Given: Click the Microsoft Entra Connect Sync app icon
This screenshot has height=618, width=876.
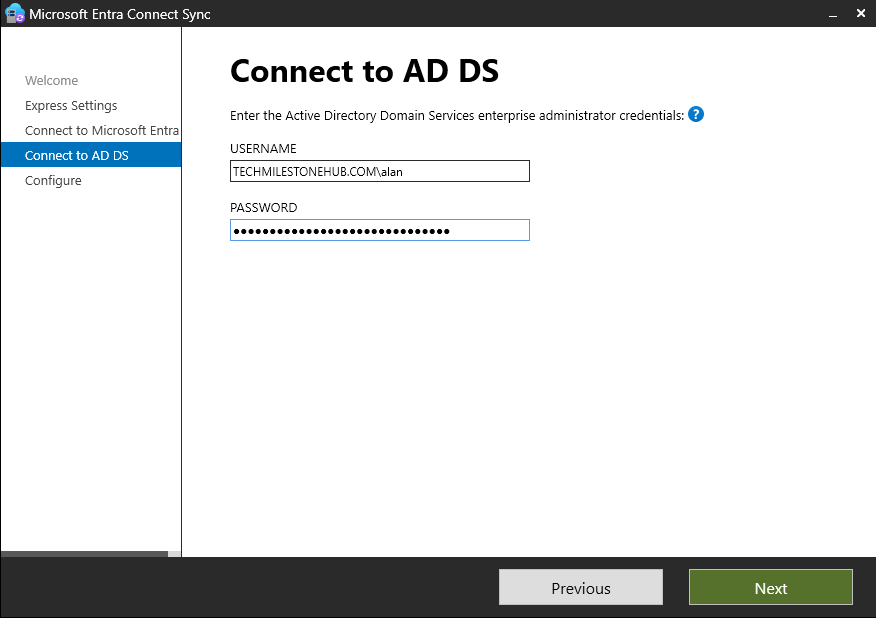Looking at the screenshot, I should click(15, 13).
